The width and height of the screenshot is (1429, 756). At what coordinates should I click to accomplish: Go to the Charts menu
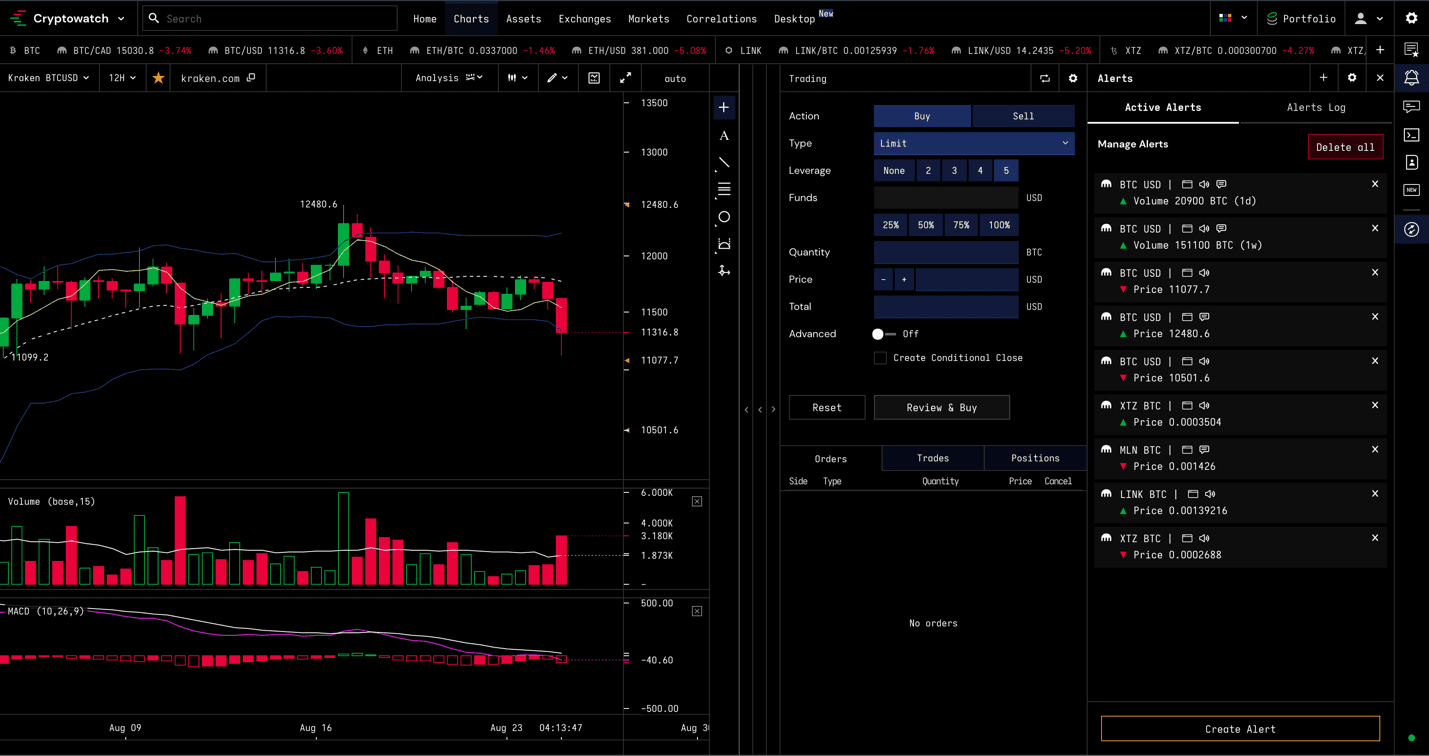471,19
